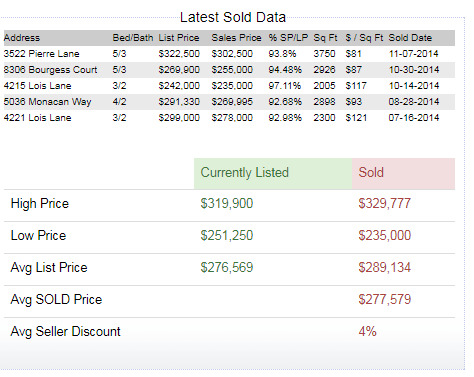474x377 pixels.
Task: Click the 4% Avg Seller Discount value
Action: pos(367,332)
